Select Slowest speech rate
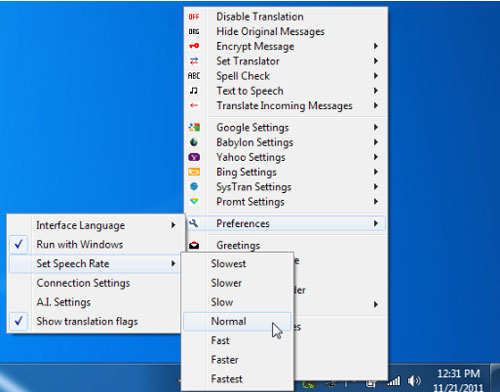The width and height of the screenshot is (500, 392). 237,264
